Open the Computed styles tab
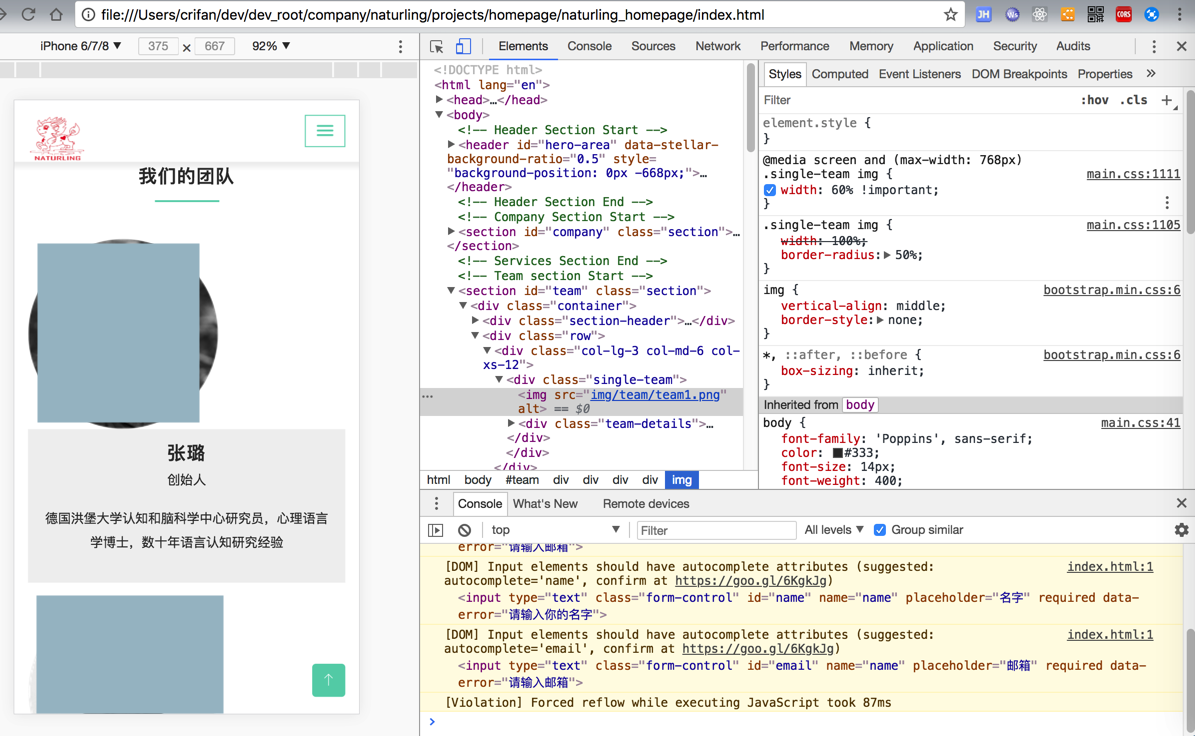The height and width of the screenshot is (736, 1195). click(839, 74)
